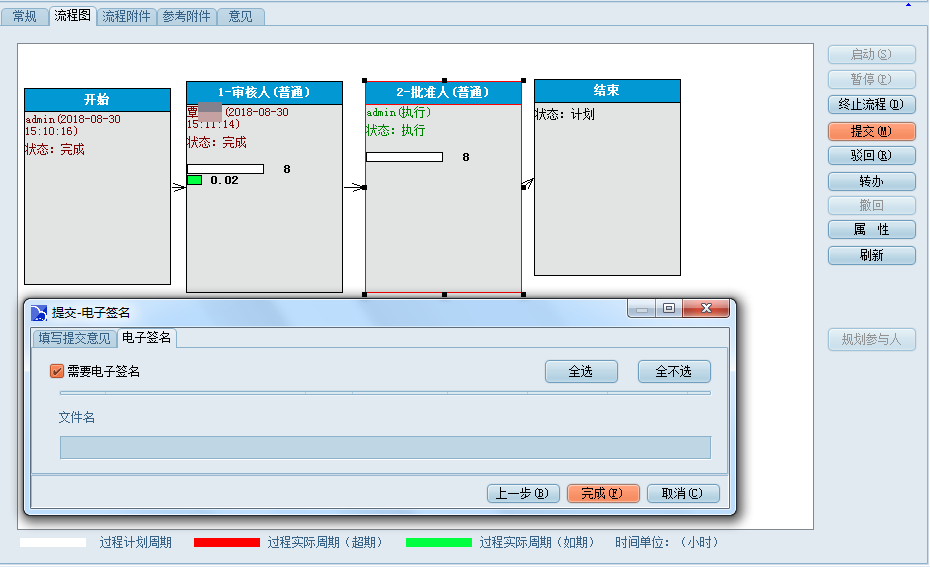Select the 开始 flow node header
The width and height of the screenshot is (930, 567).
click(97, 100)
